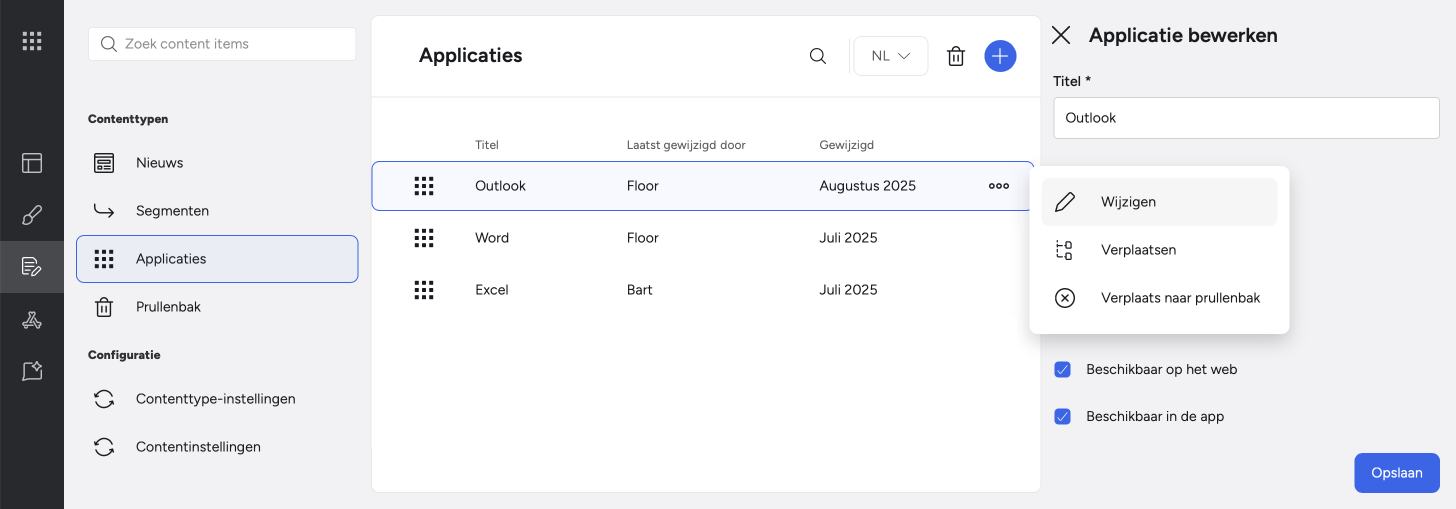This screenshot has height=509, width=1456.
Task: Choose Wijzigen from the context menu
Action: click(x=1159, y=202)
